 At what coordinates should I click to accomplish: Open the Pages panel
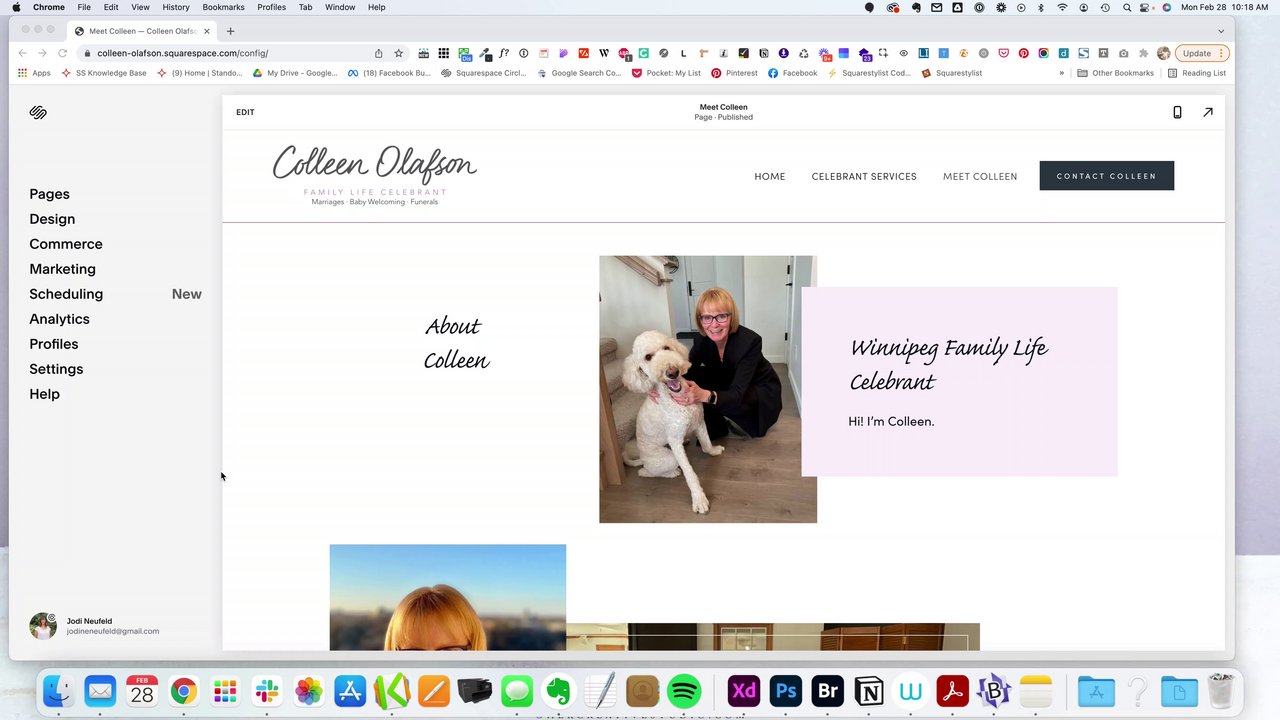(x=49, y=194)
